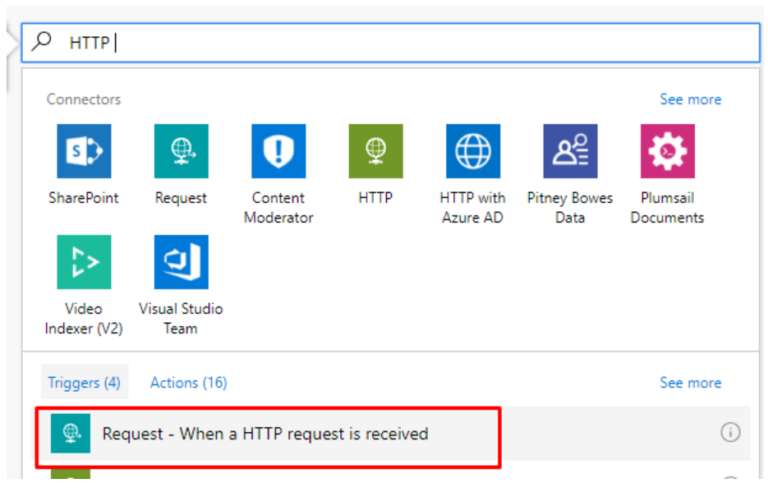Viewport: 768px width, 488px height.
Task: Select the Plumsail Documents connector
Action: [x=668, y=151]
